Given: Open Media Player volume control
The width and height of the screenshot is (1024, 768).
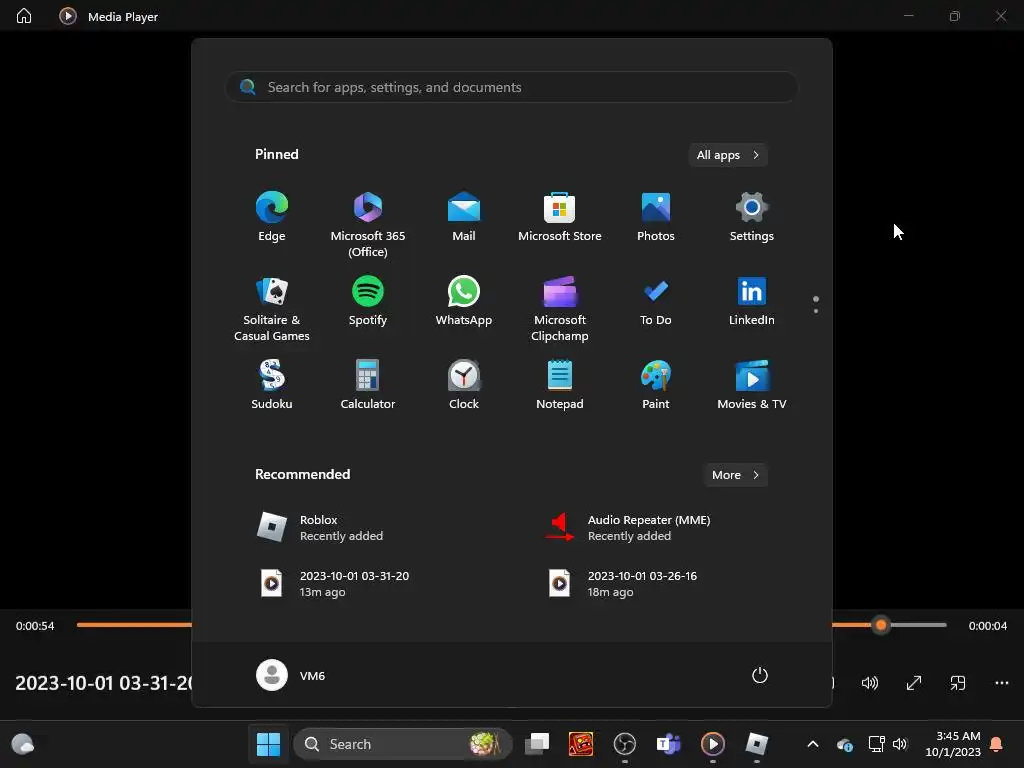Looking at the screenshot, I should 870,683.
